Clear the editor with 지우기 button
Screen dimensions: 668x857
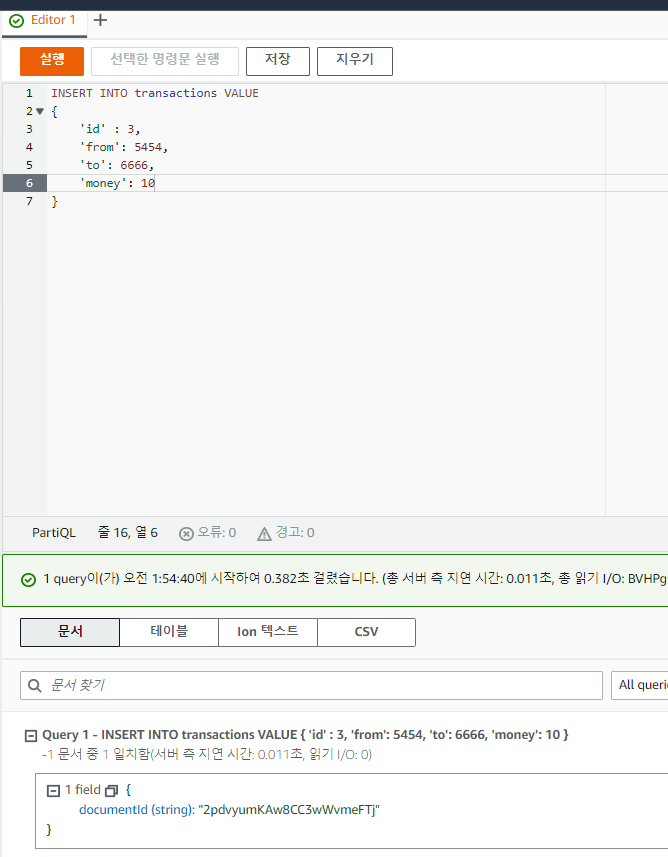(x=354, y=61)
